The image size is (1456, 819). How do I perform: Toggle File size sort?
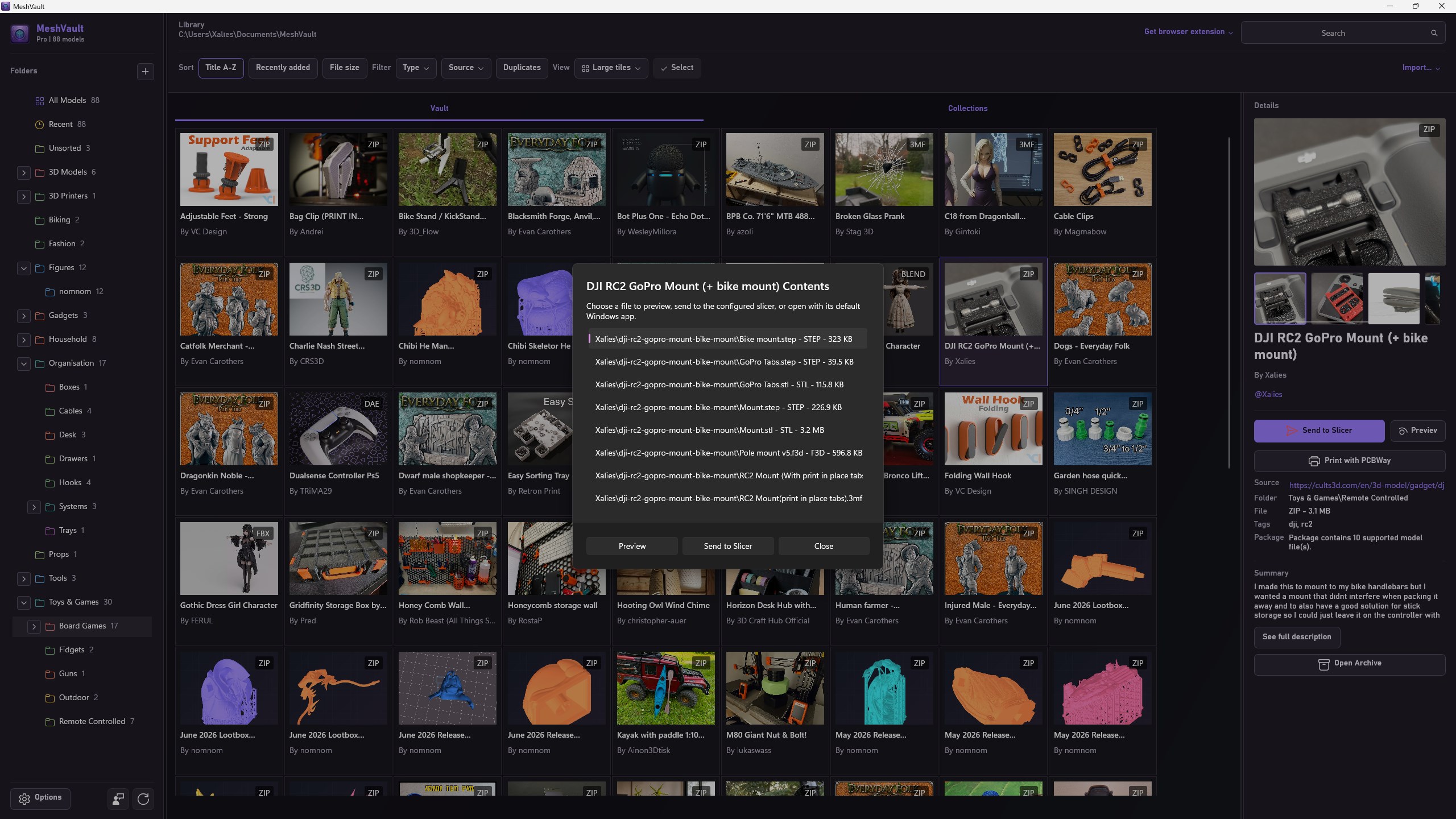point(344,68)
